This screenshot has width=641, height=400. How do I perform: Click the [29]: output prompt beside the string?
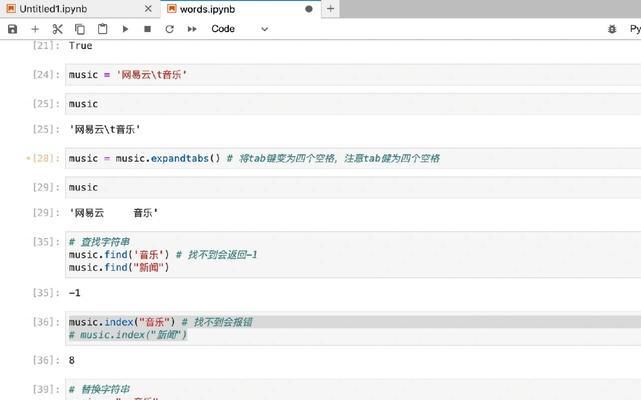point(46,213)
